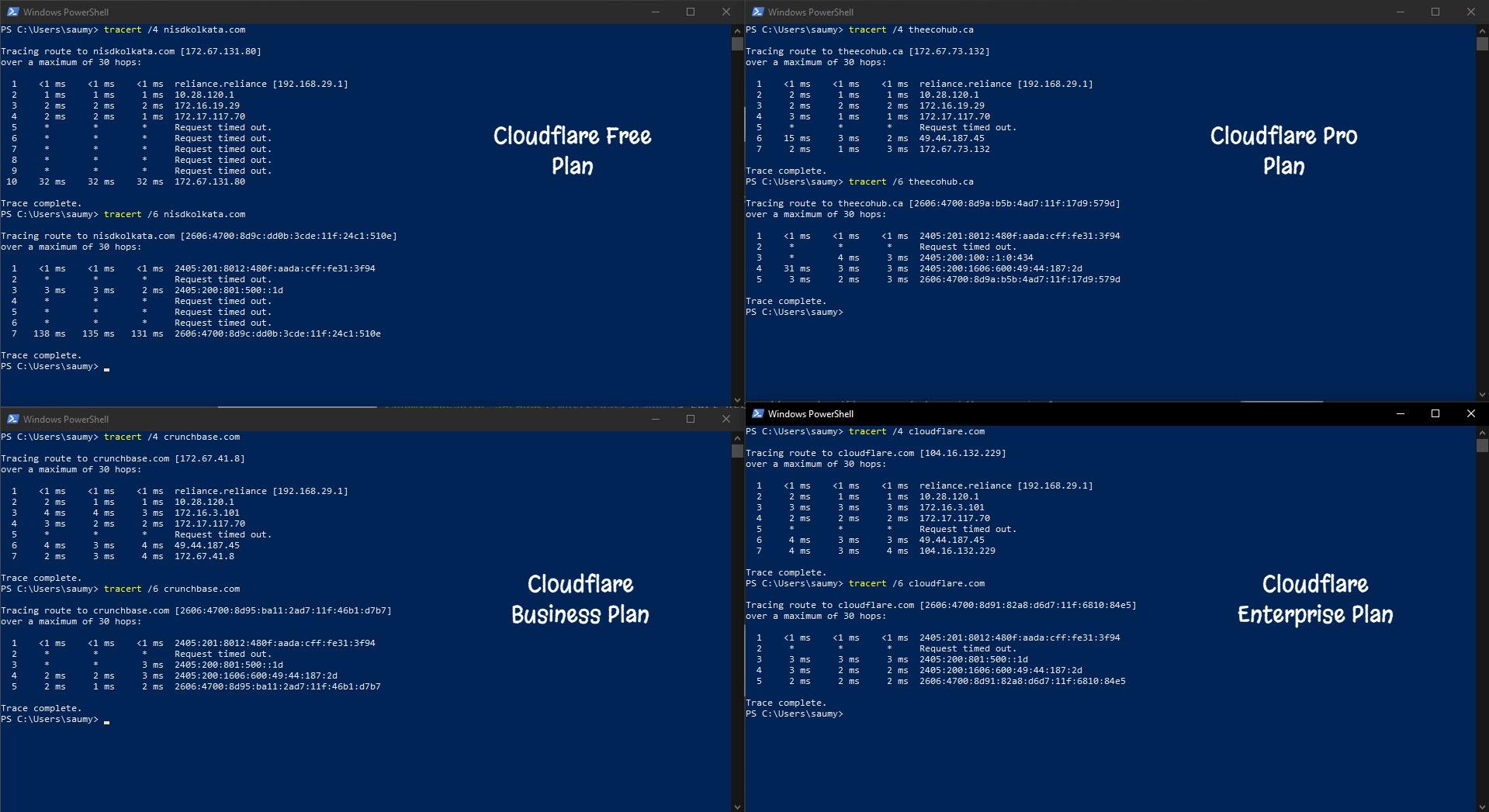The width and height of the screenshot is (1489, 812).
Task: Minimize the nisdkolkata.com PowerShell window
Action: (655, 12)
